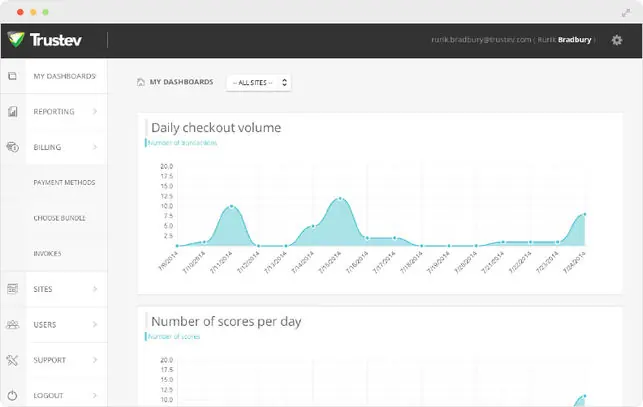Select Billing in the sidebar

click(x=47, y=147)
